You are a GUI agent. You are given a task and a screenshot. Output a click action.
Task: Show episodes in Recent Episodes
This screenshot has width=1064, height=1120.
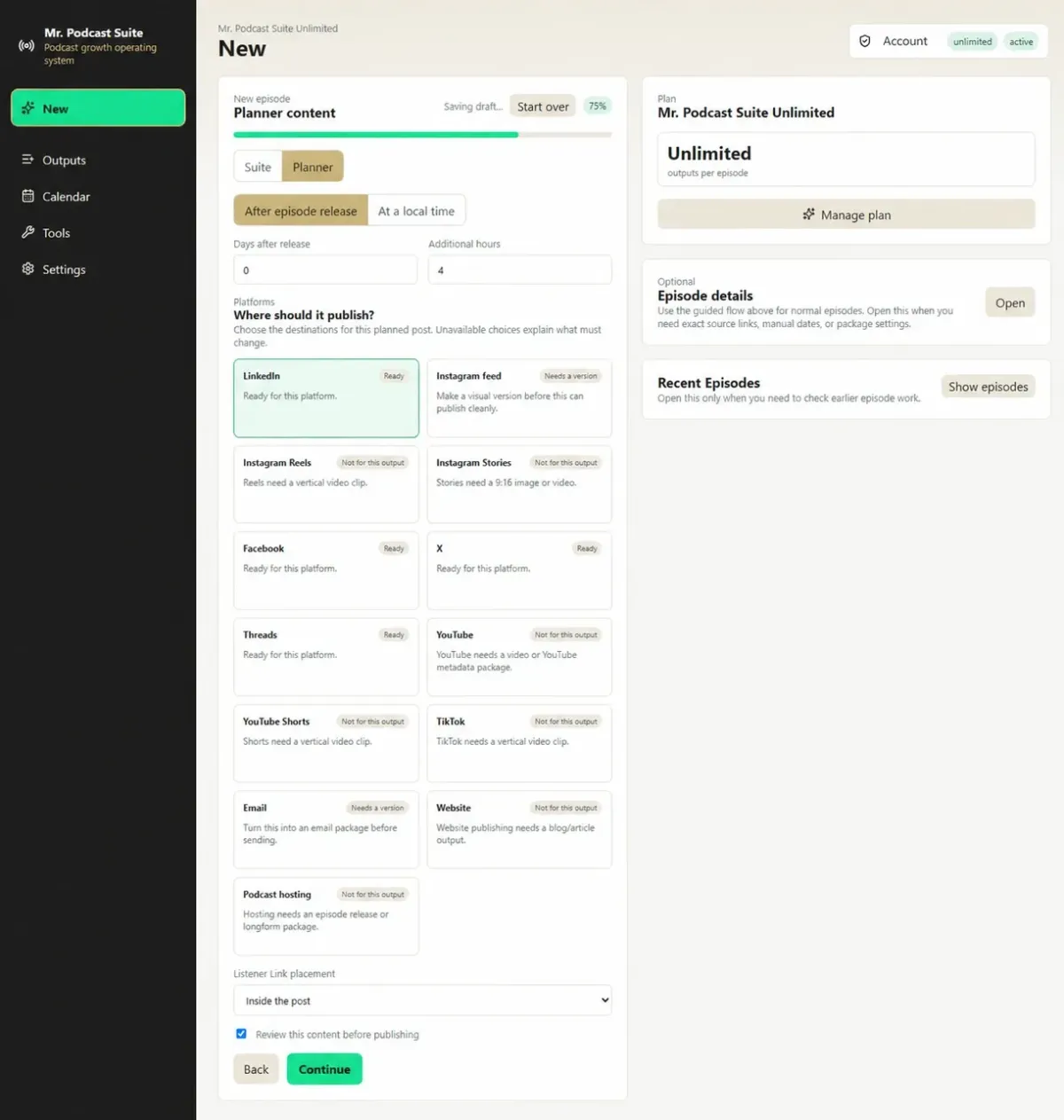988,387
